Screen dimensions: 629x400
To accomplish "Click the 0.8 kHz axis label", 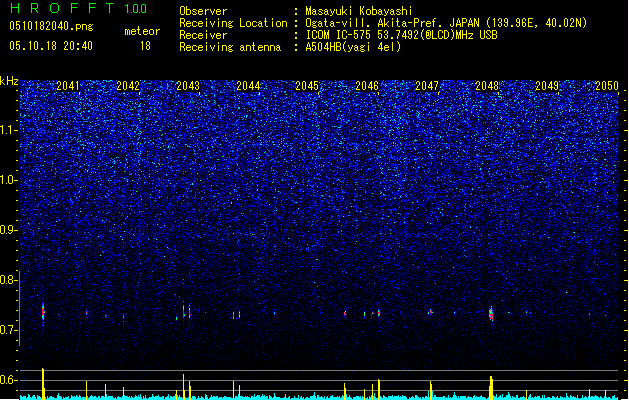I will pyautogui.click(x=9, y=280).
